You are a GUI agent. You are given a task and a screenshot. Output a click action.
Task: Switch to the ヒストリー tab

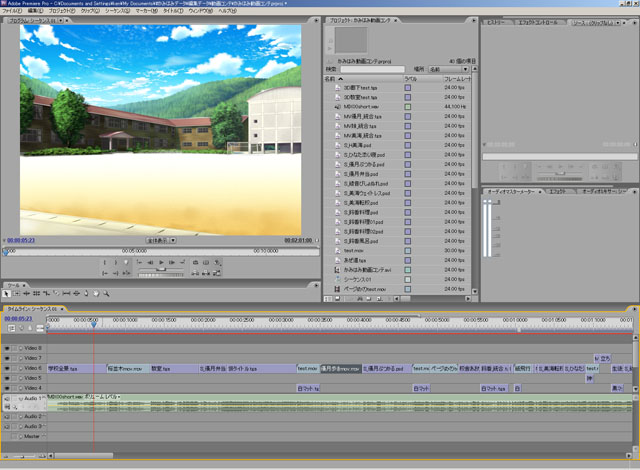click(x=495, y=22)
